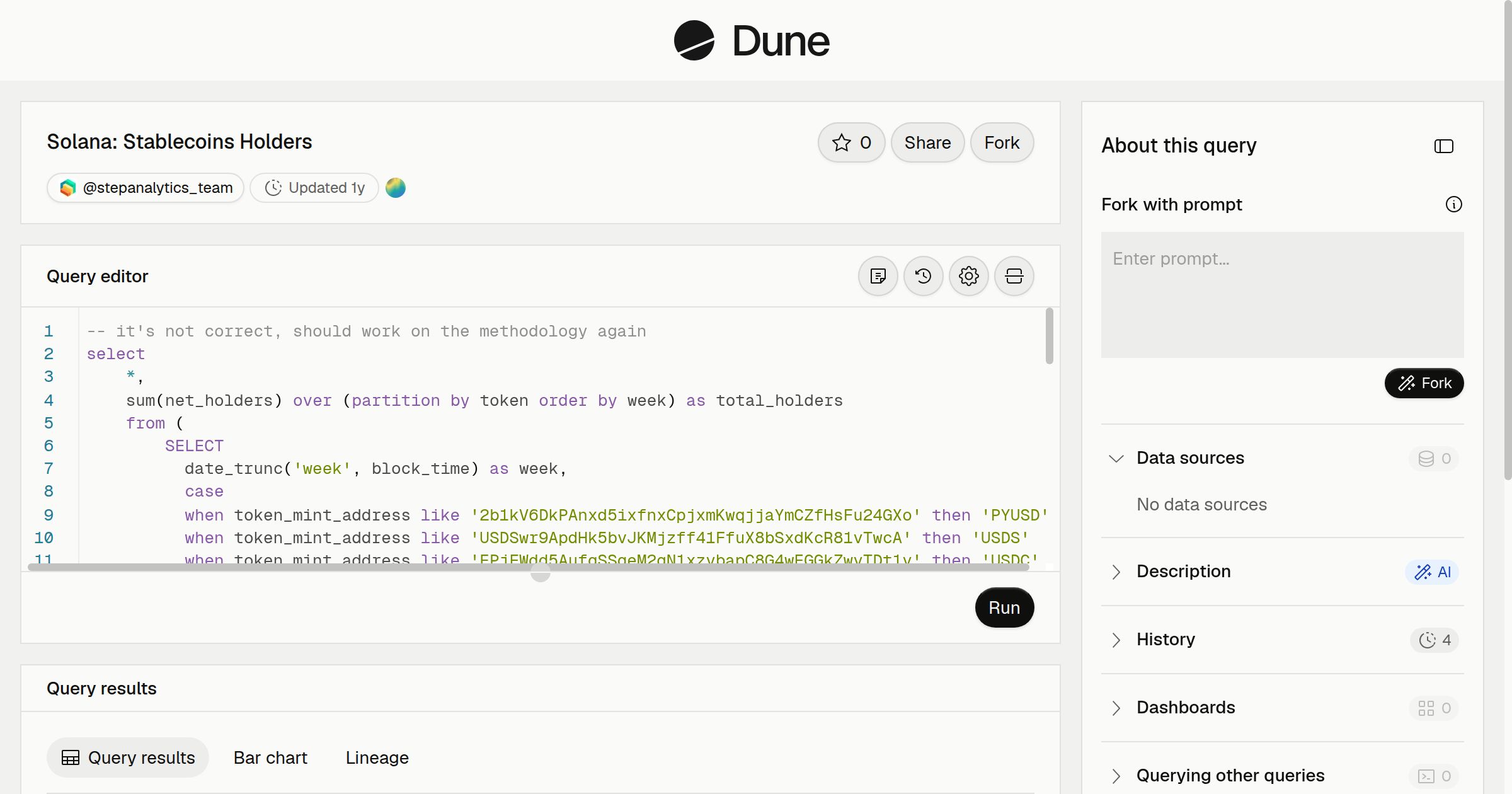1512x794 pixels.
Task: Collapse the About this query sidebar panel
Action: (1443, 146)
